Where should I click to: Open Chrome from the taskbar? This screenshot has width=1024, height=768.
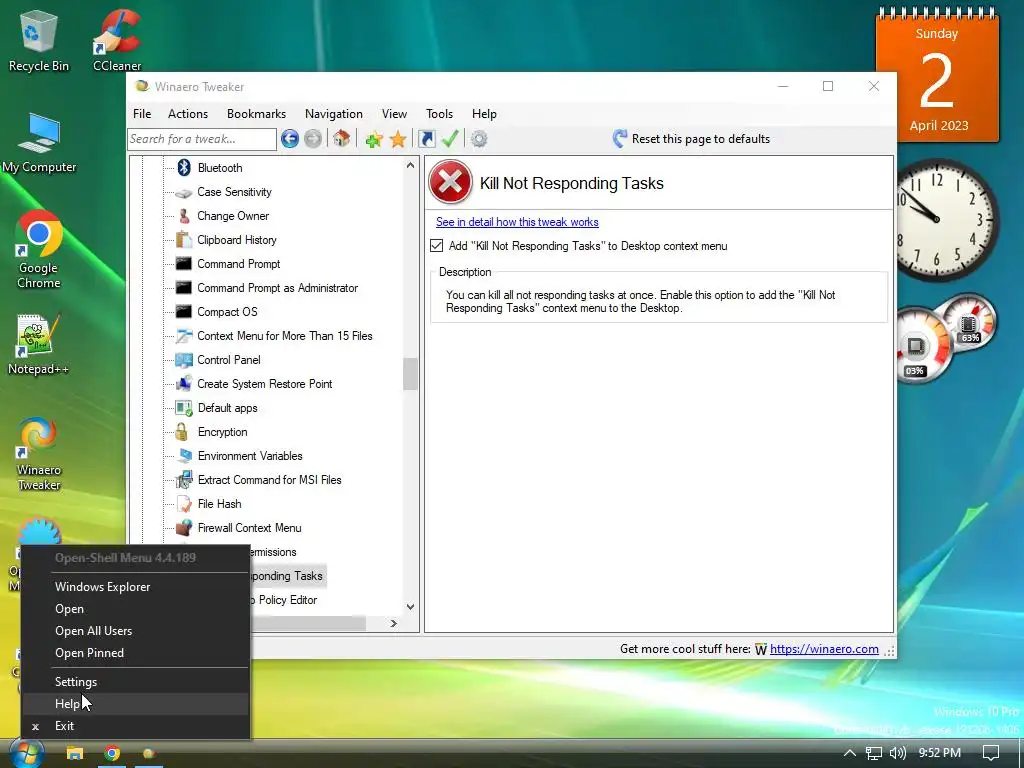[112, 754]
